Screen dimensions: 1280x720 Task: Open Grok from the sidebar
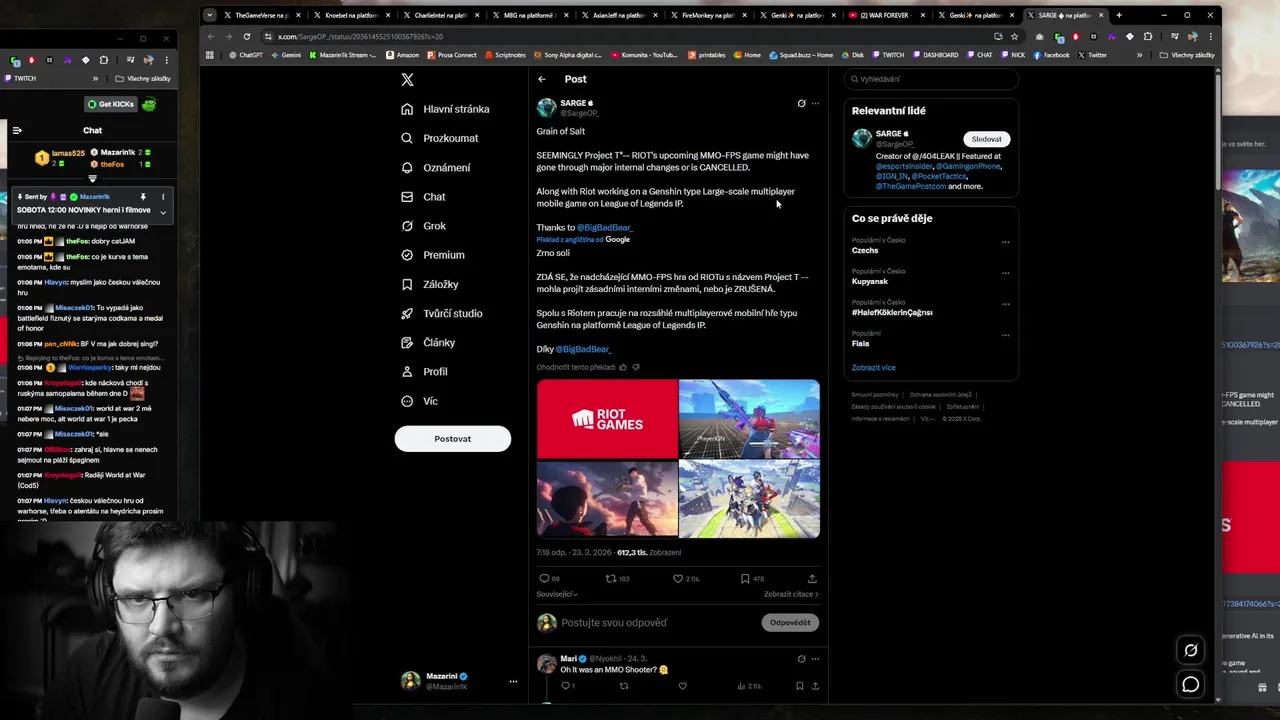pyautogui.click(x=424, y=226)
